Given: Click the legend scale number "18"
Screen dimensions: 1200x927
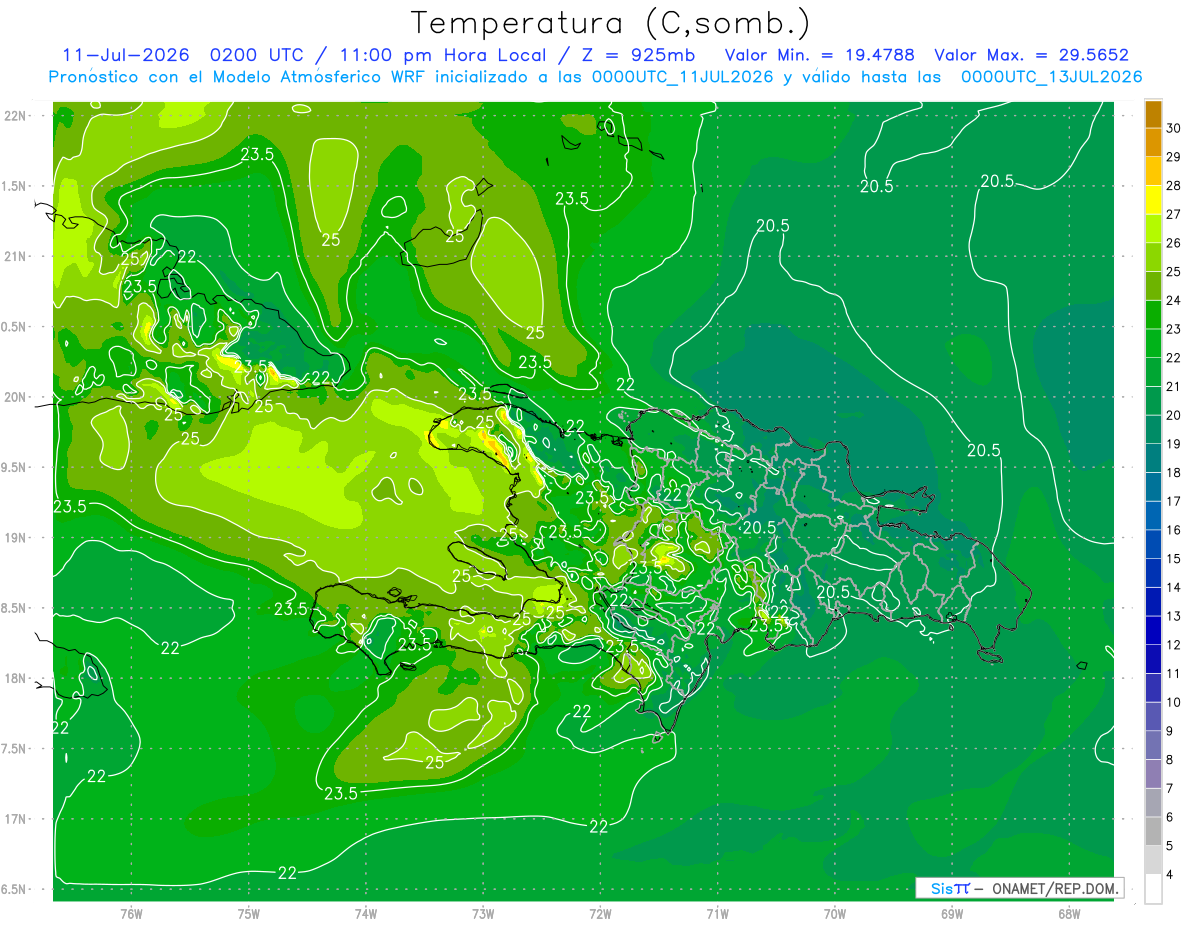Looking at the screenshot, I should (x=1174, y=472).
